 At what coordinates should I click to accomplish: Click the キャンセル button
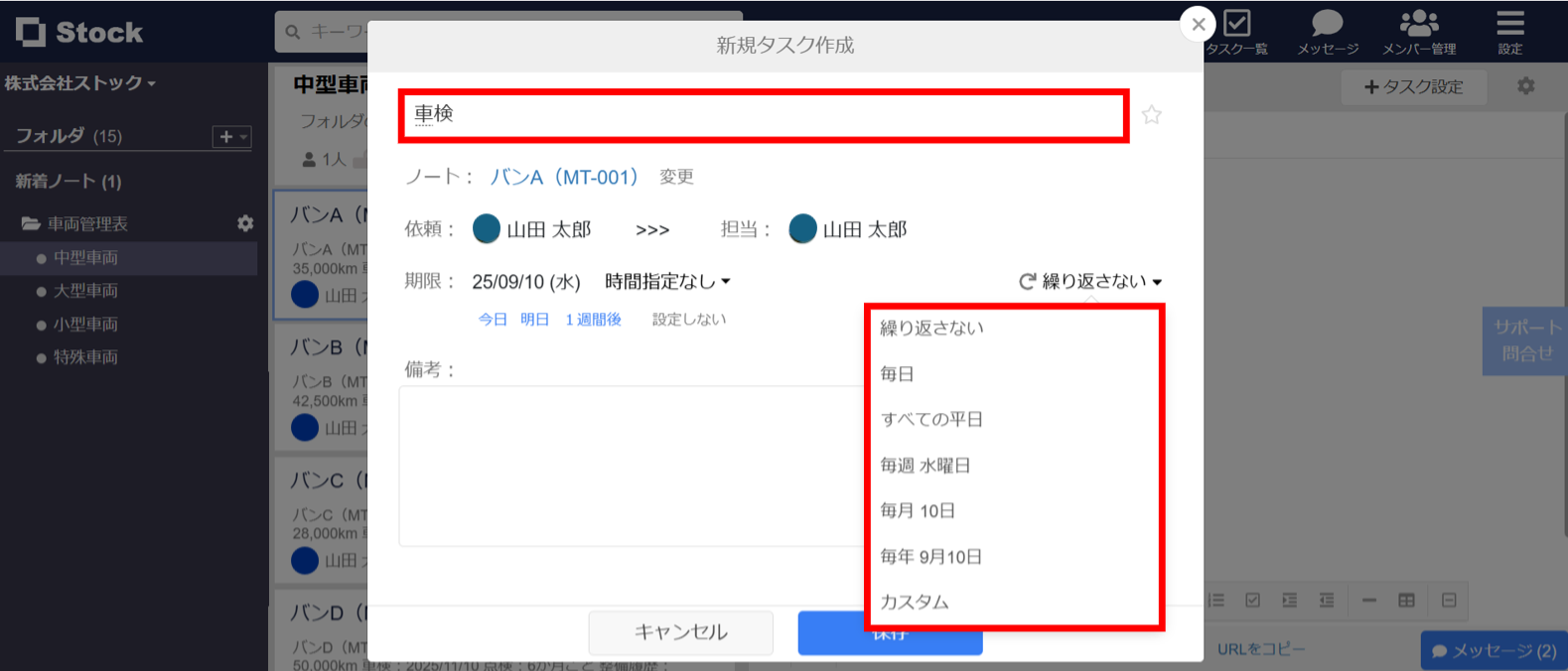click(681, 632)
